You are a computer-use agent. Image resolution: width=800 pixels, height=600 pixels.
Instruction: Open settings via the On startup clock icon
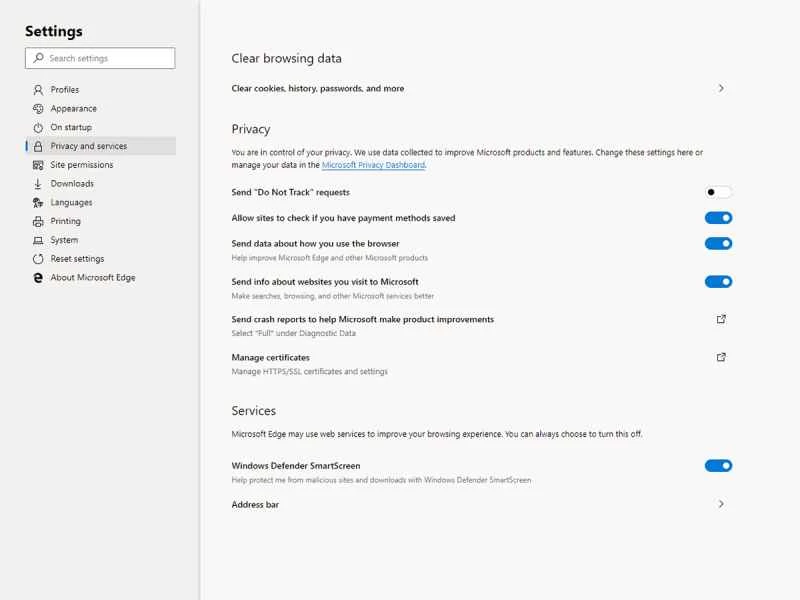click(38, 127)
